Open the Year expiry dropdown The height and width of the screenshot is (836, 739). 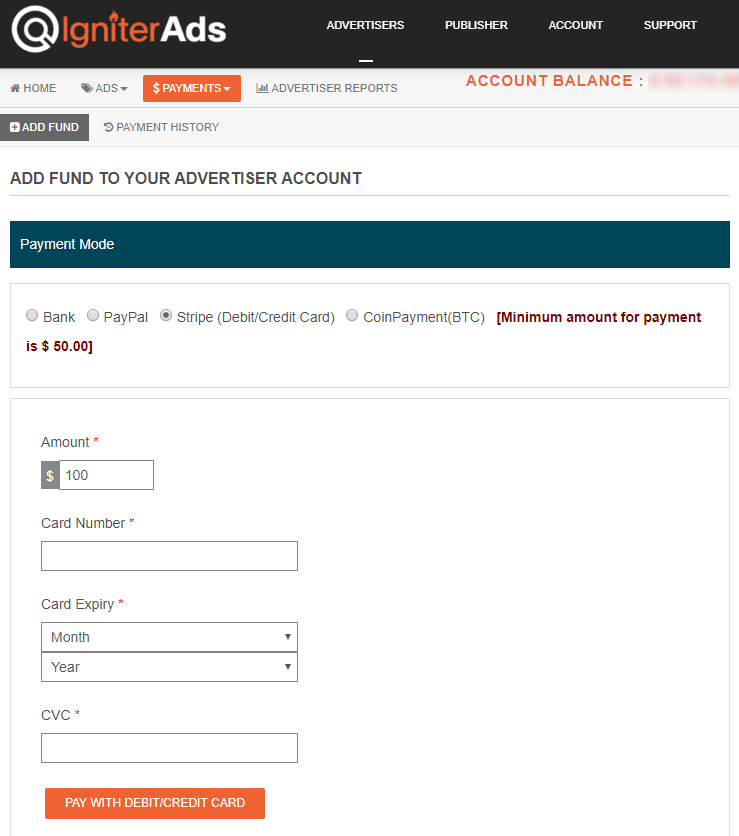[x=170, y=667]
